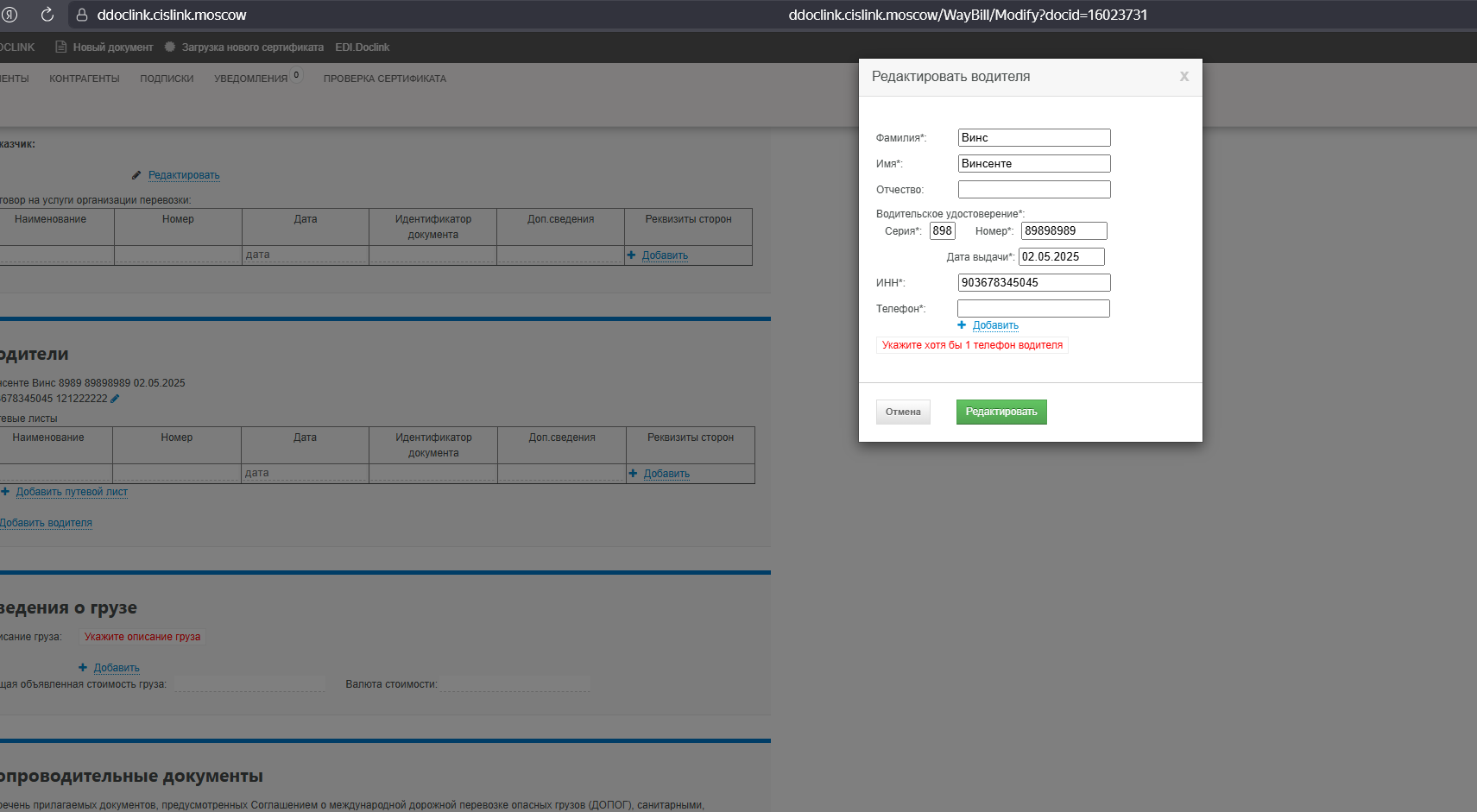This screenshot has width=1477, height=812.
Task: Click Добавить путевой лист link
Action: coord(72,492)
